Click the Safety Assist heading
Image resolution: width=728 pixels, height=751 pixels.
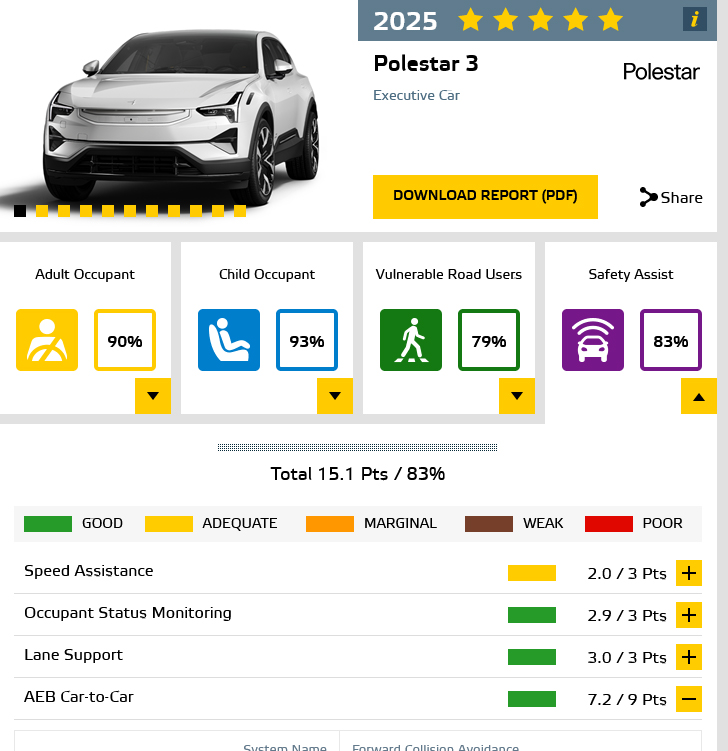[631, 274]
